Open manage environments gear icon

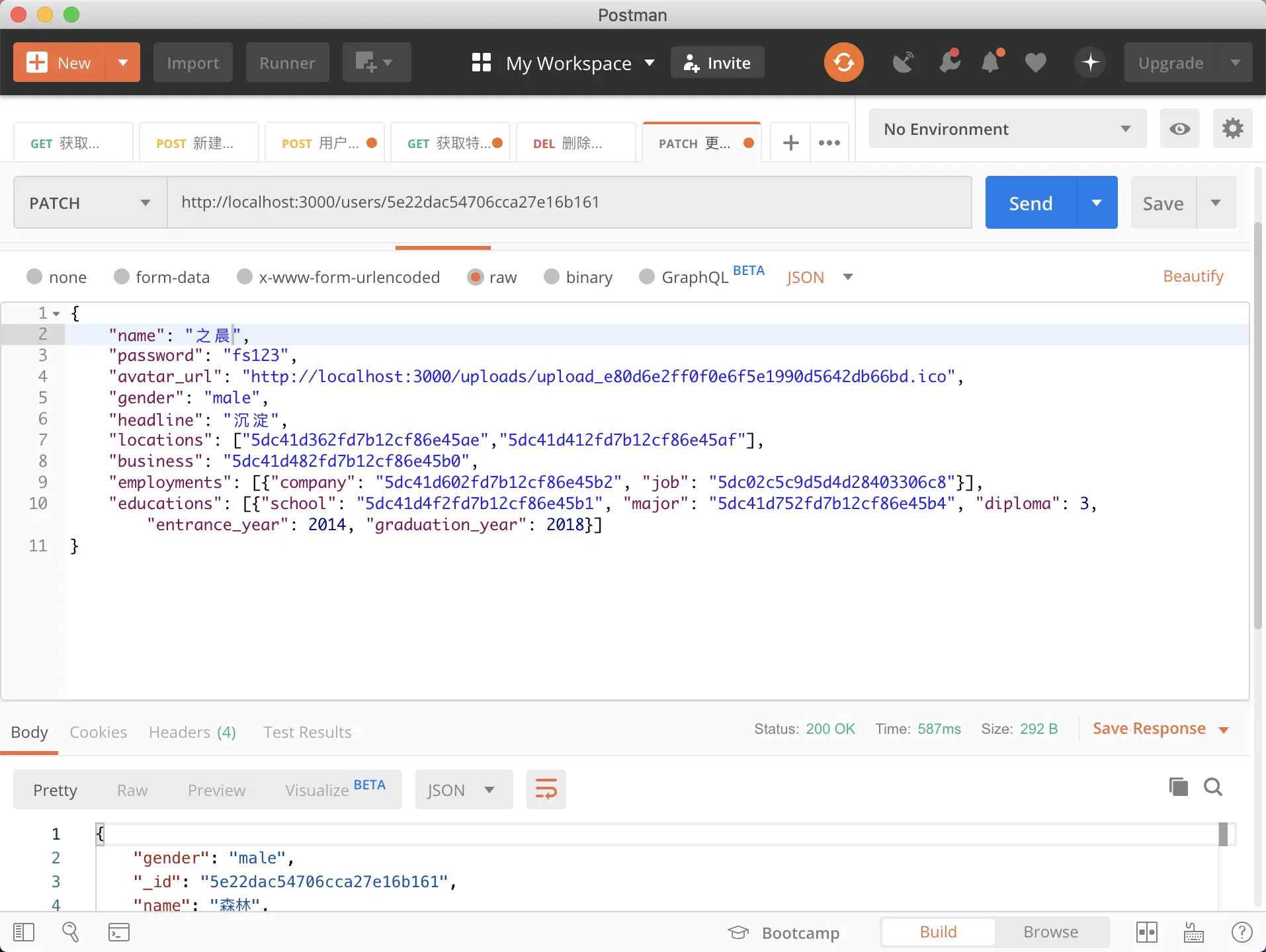pos(1232,129)
